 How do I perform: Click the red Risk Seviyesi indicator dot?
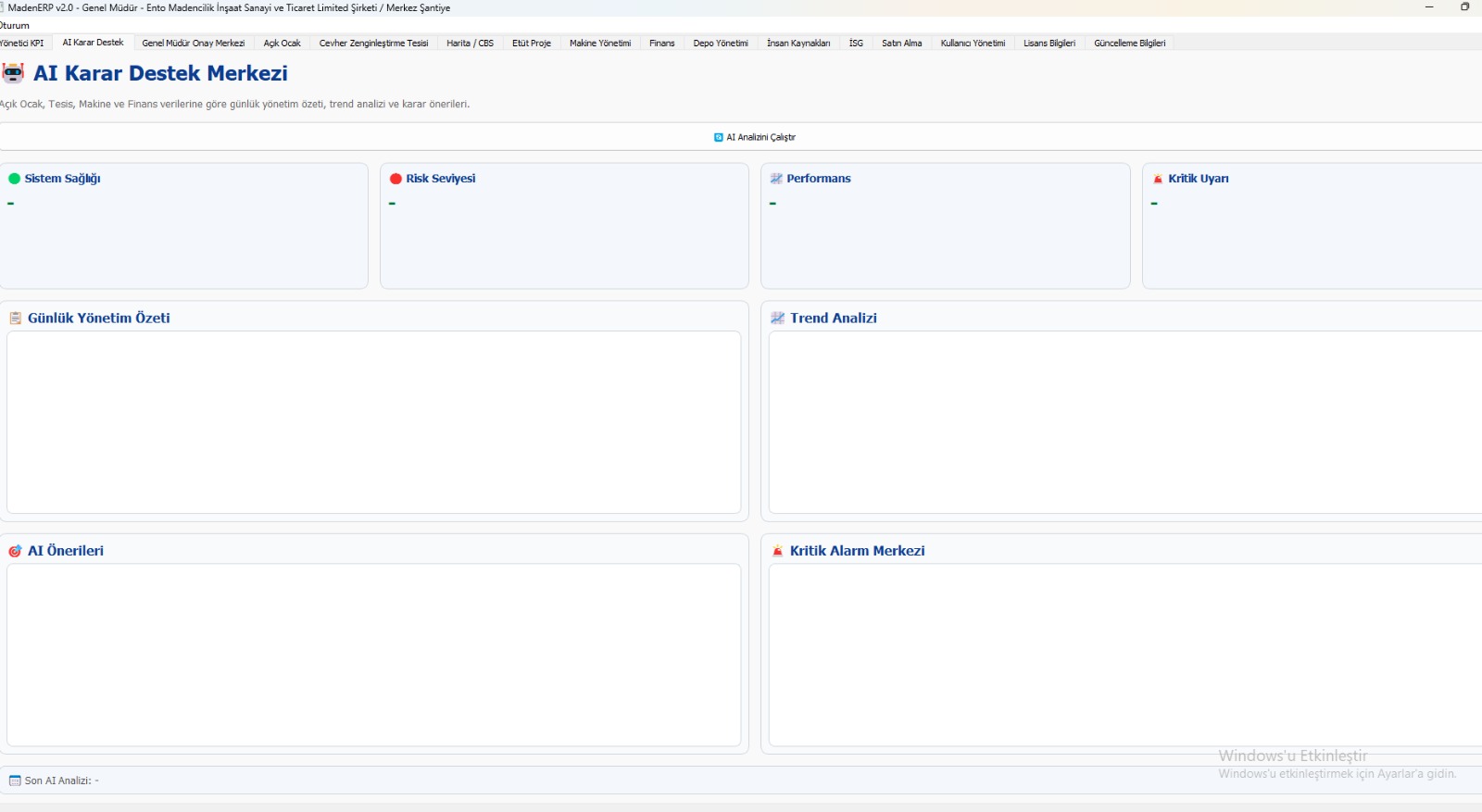[396, 179]
